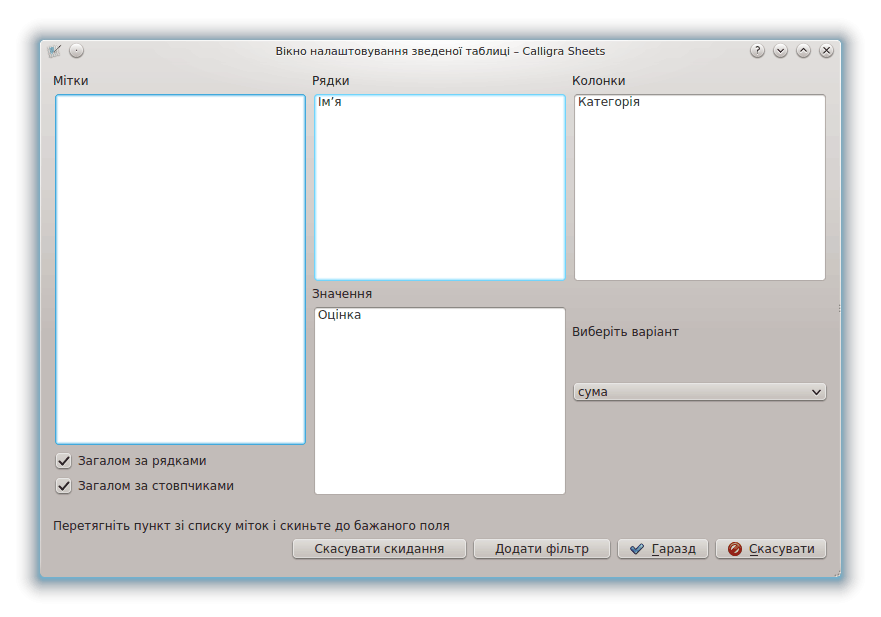Maximize the dialog with the up-arrow button
The width and height of the screenshot is (881, 617).
803,51
